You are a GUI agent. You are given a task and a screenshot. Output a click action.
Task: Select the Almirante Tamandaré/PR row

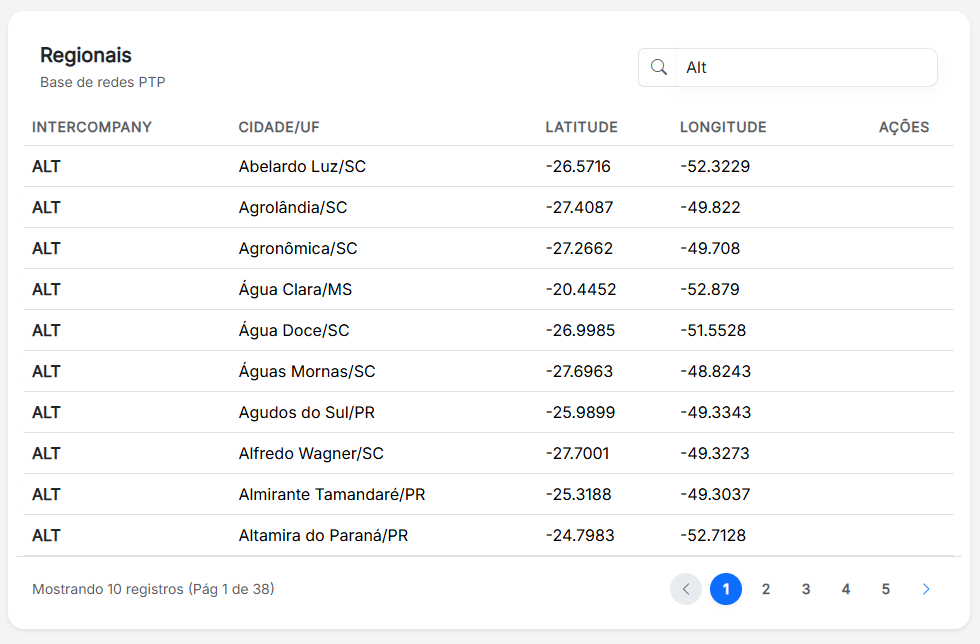tap(332, 494)
